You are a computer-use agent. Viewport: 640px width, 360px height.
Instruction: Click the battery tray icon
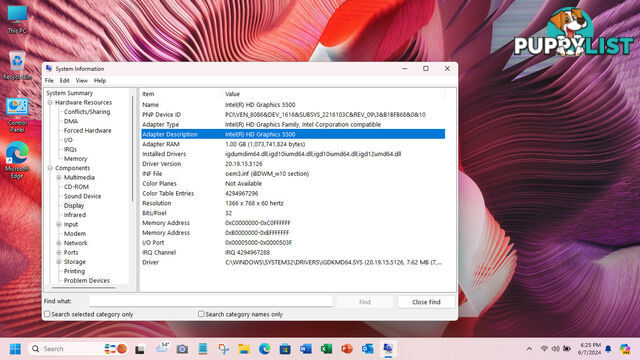click(x=567, y=349)
